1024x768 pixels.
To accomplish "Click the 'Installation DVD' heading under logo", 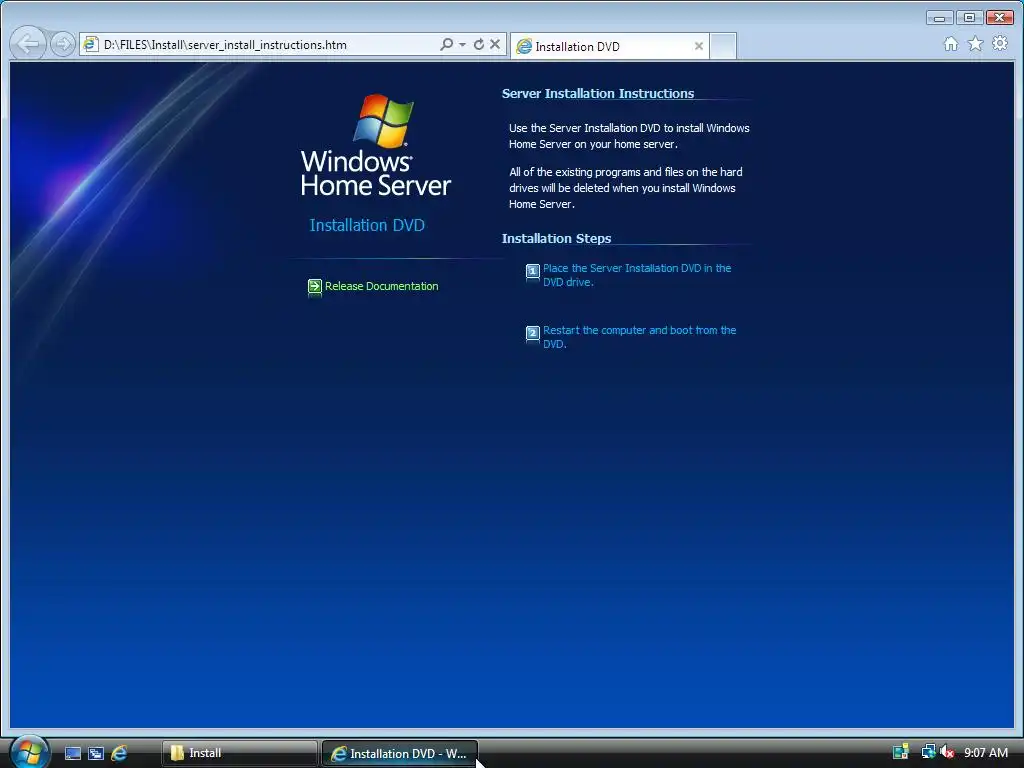I will (367, 225).
